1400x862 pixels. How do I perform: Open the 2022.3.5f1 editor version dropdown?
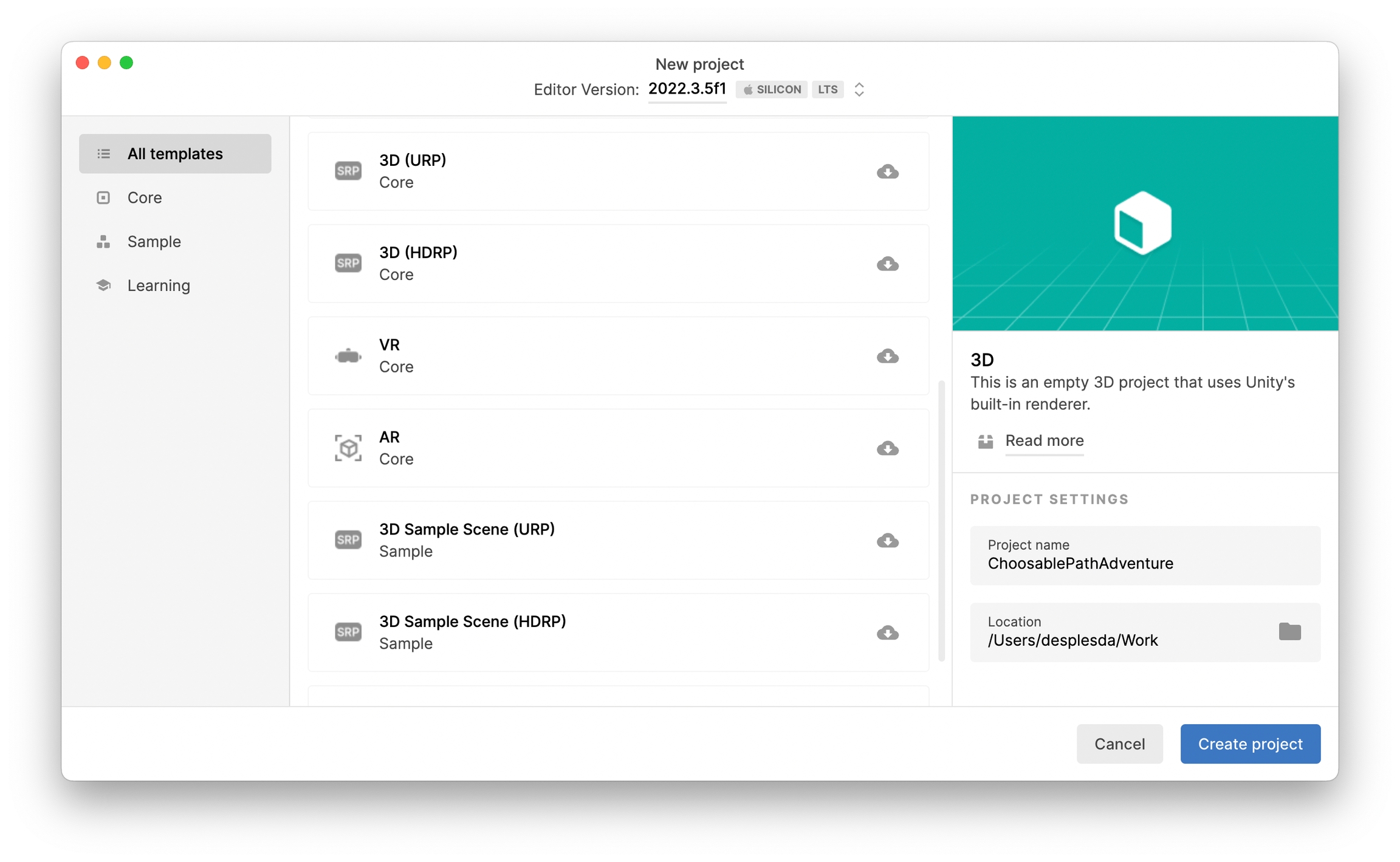pos(687,89)
